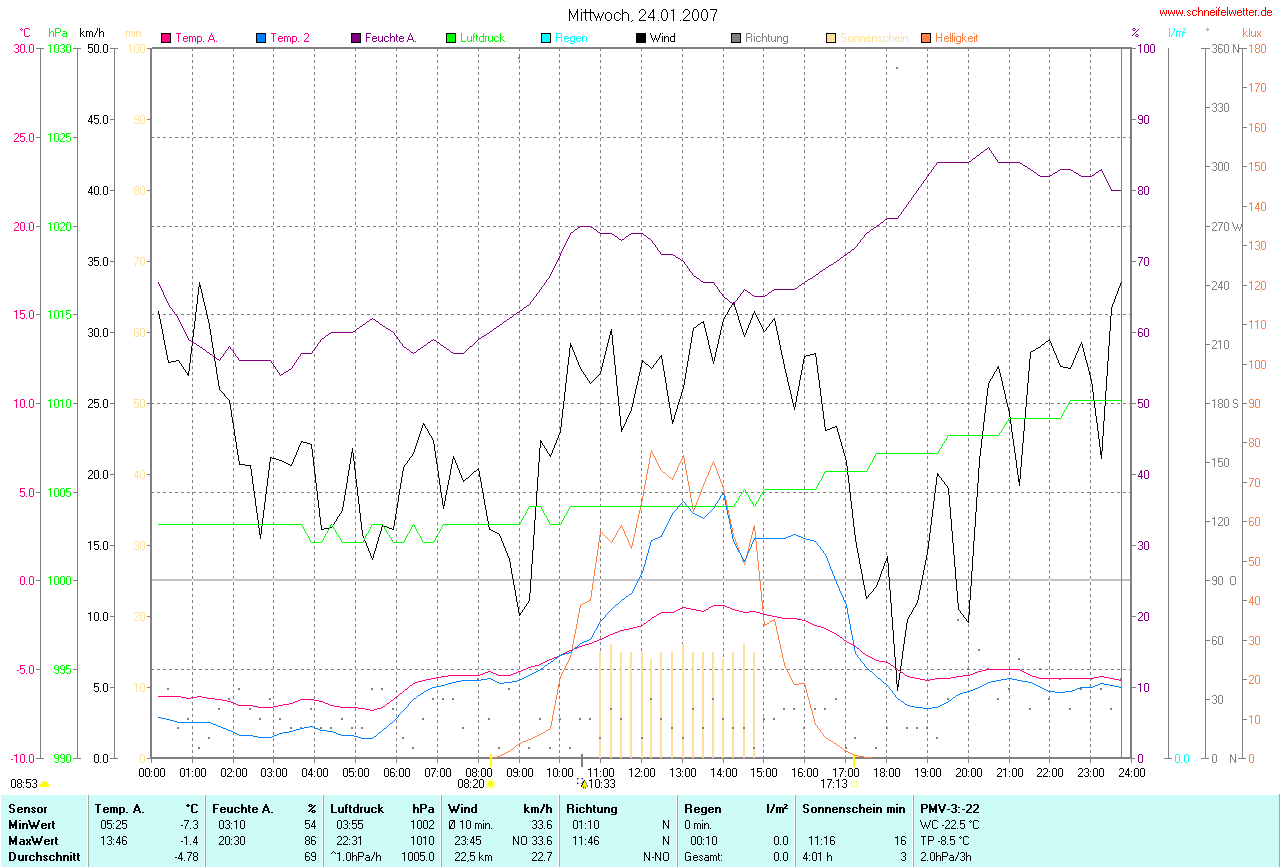Image resolution: width=1280 pixels, height=867 pixels.
Task: Click the 'hPa' axis unit at top left
Action: pos(57,33)
